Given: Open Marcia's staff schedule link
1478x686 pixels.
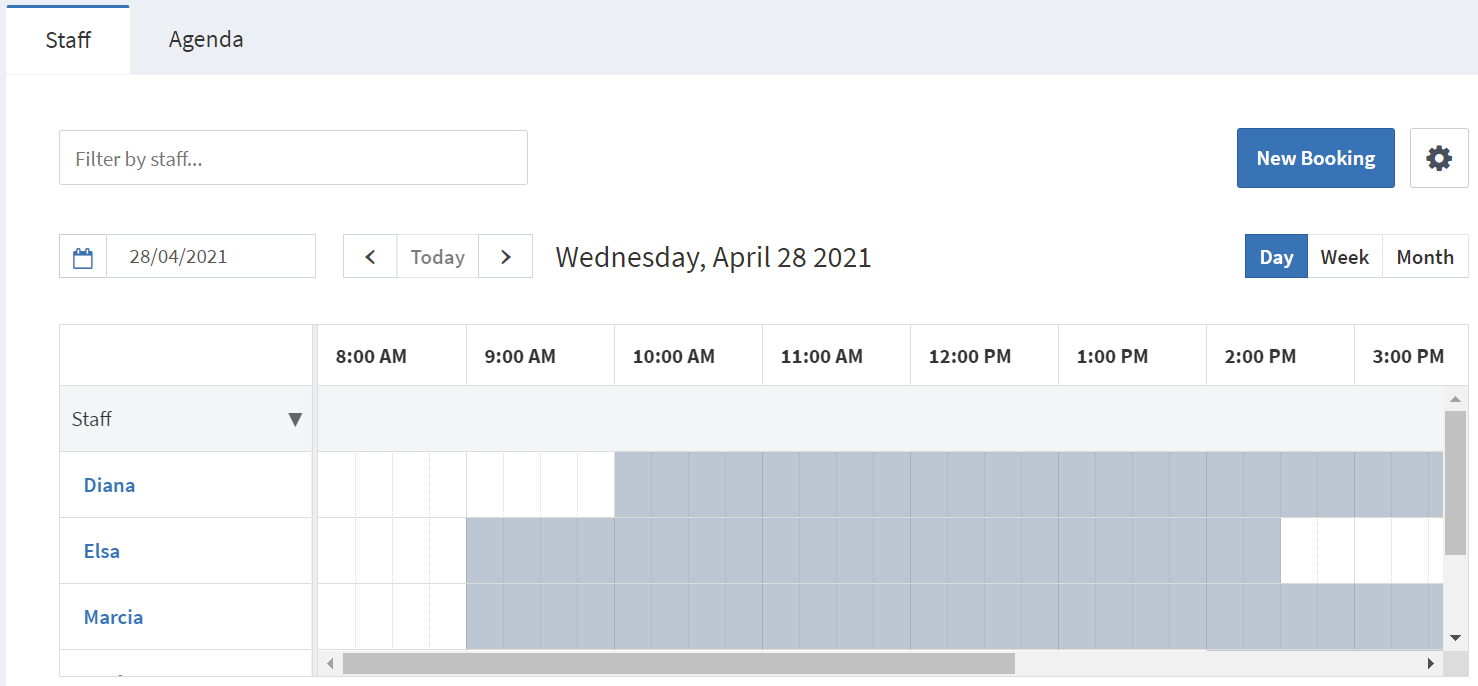Looking at the screenshot, I should (x=113, y=617).
